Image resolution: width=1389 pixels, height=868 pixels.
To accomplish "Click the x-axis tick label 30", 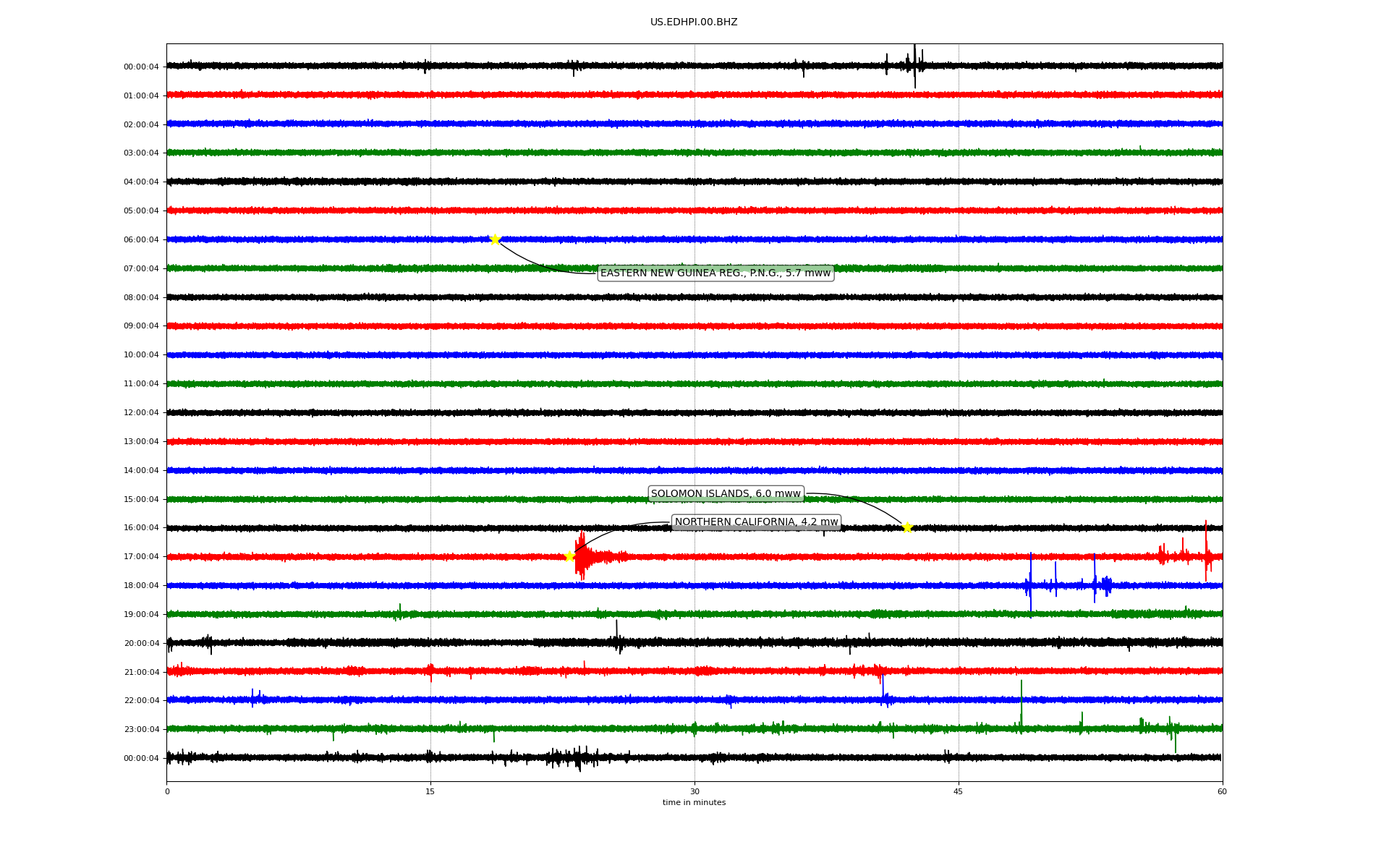I will (694, 791).
